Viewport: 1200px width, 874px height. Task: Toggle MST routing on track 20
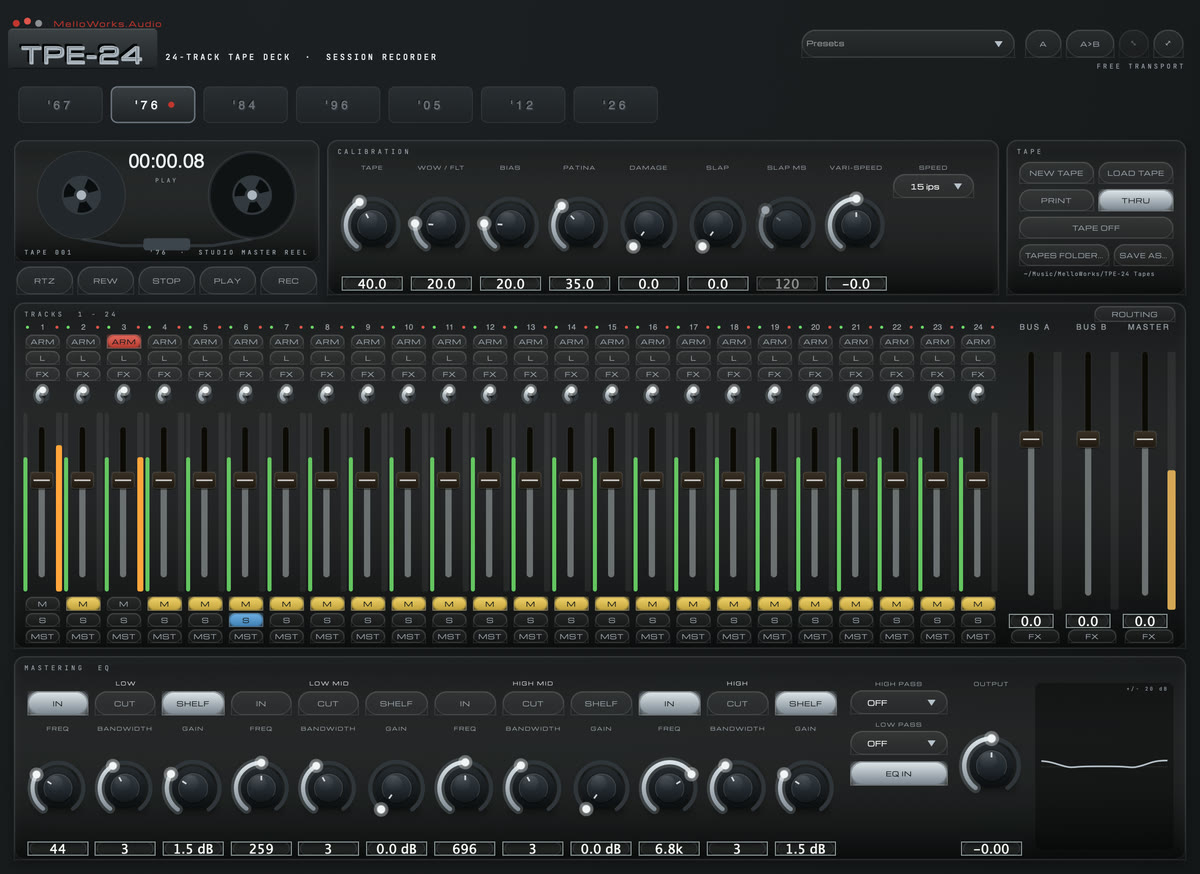(816, 636)
